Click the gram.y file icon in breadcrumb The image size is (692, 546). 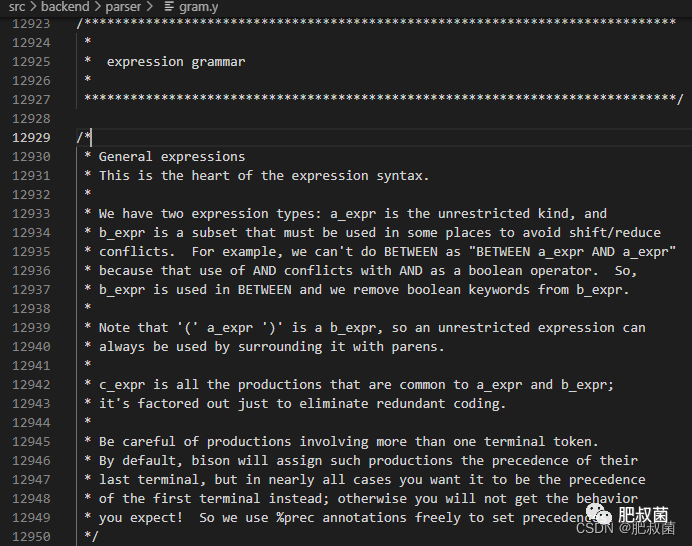(x=169, y=7)
